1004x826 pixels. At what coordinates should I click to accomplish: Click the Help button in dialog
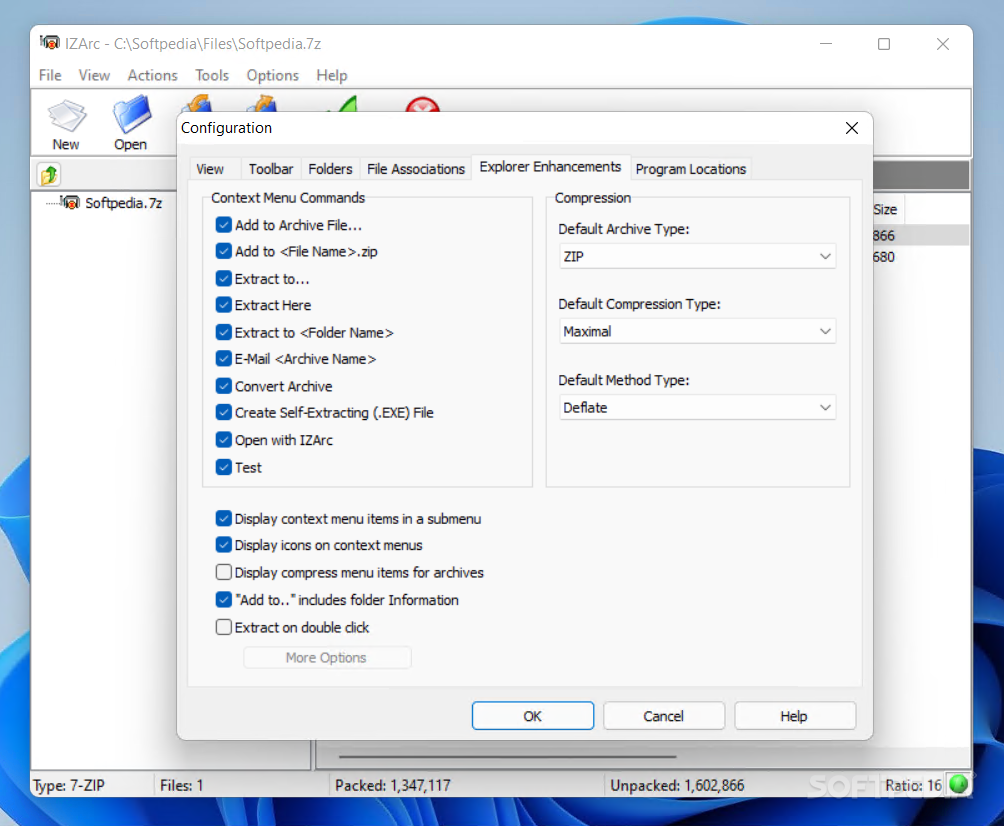(x=794, y=716)
